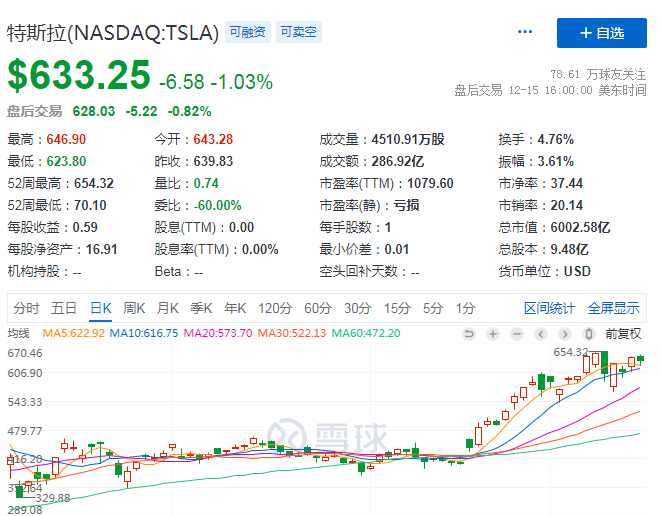Click the 委比 value -60.00%

pyautogui.click(x=218, y=205)
